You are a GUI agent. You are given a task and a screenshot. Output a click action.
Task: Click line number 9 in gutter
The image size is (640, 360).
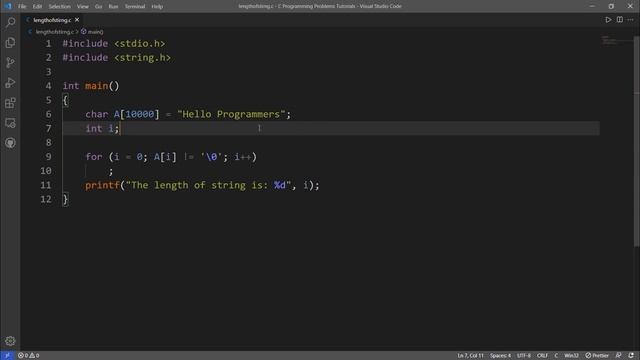(x=48, y=157)
